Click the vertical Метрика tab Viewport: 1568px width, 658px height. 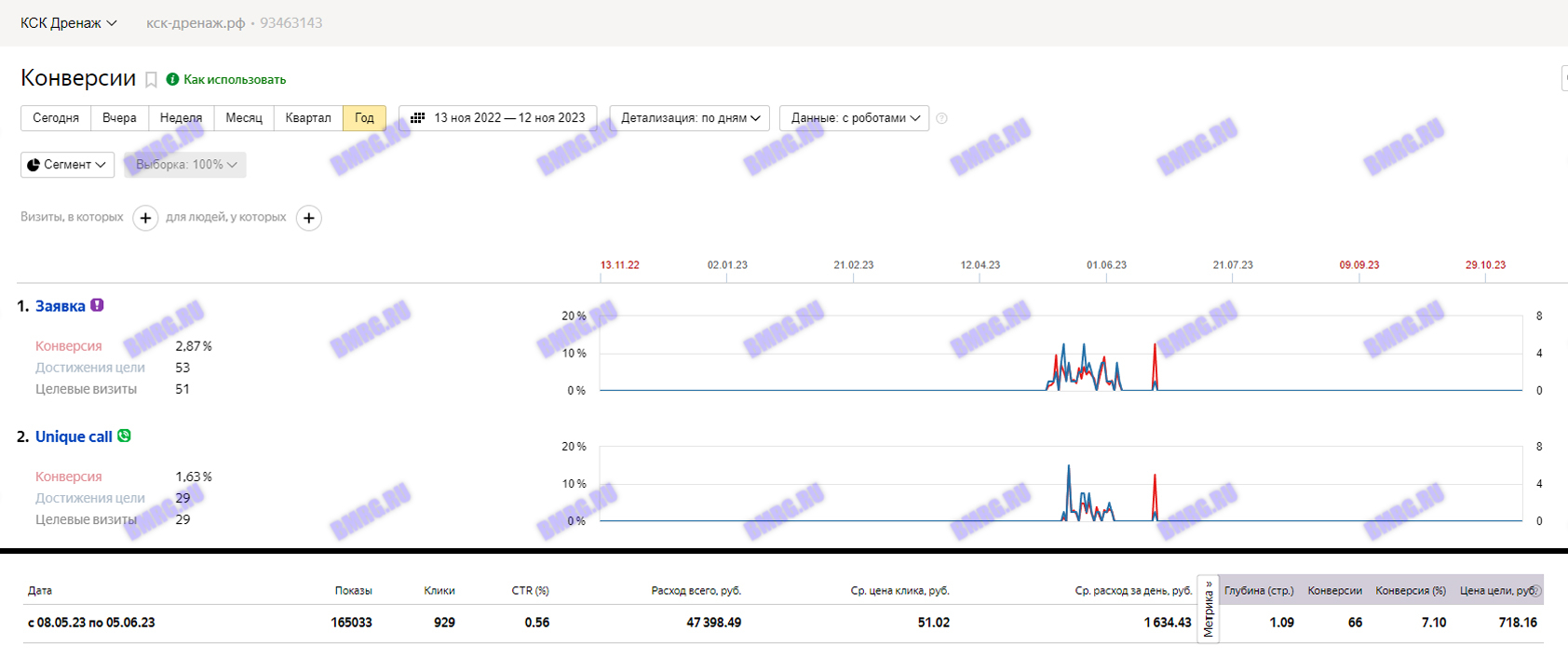pyautogui.click(x=1209, y=609)
